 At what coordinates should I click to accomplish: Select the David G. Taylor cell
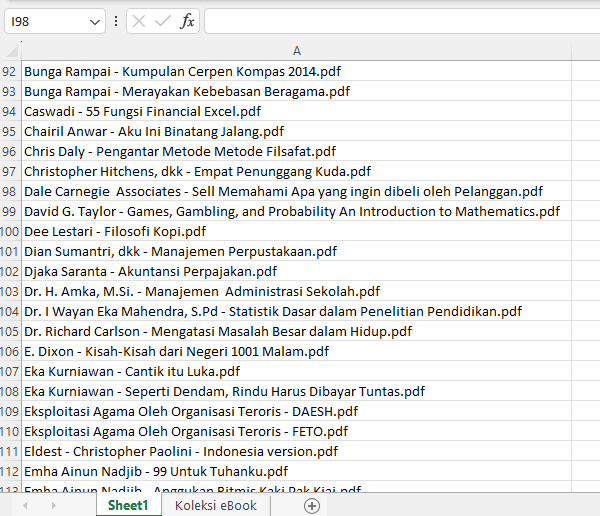pos(297,211)
